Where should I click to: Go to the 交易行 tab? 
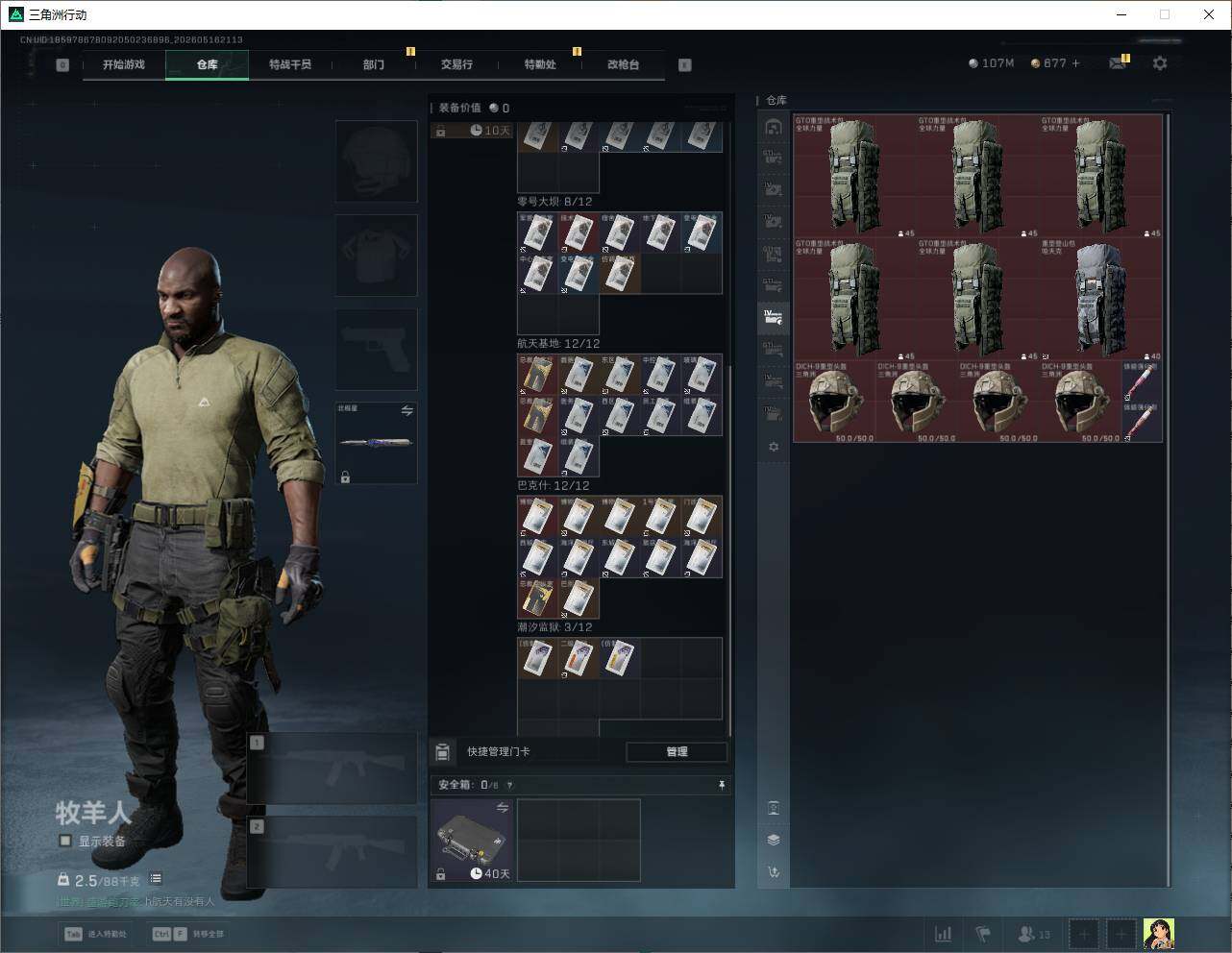click(456, 64)
